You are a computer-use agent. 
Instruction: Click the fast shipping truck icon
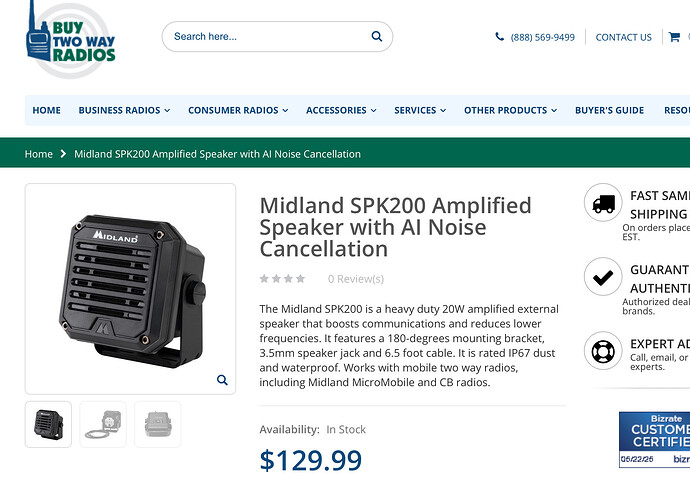pyautogui.click(x=603, y=203)
